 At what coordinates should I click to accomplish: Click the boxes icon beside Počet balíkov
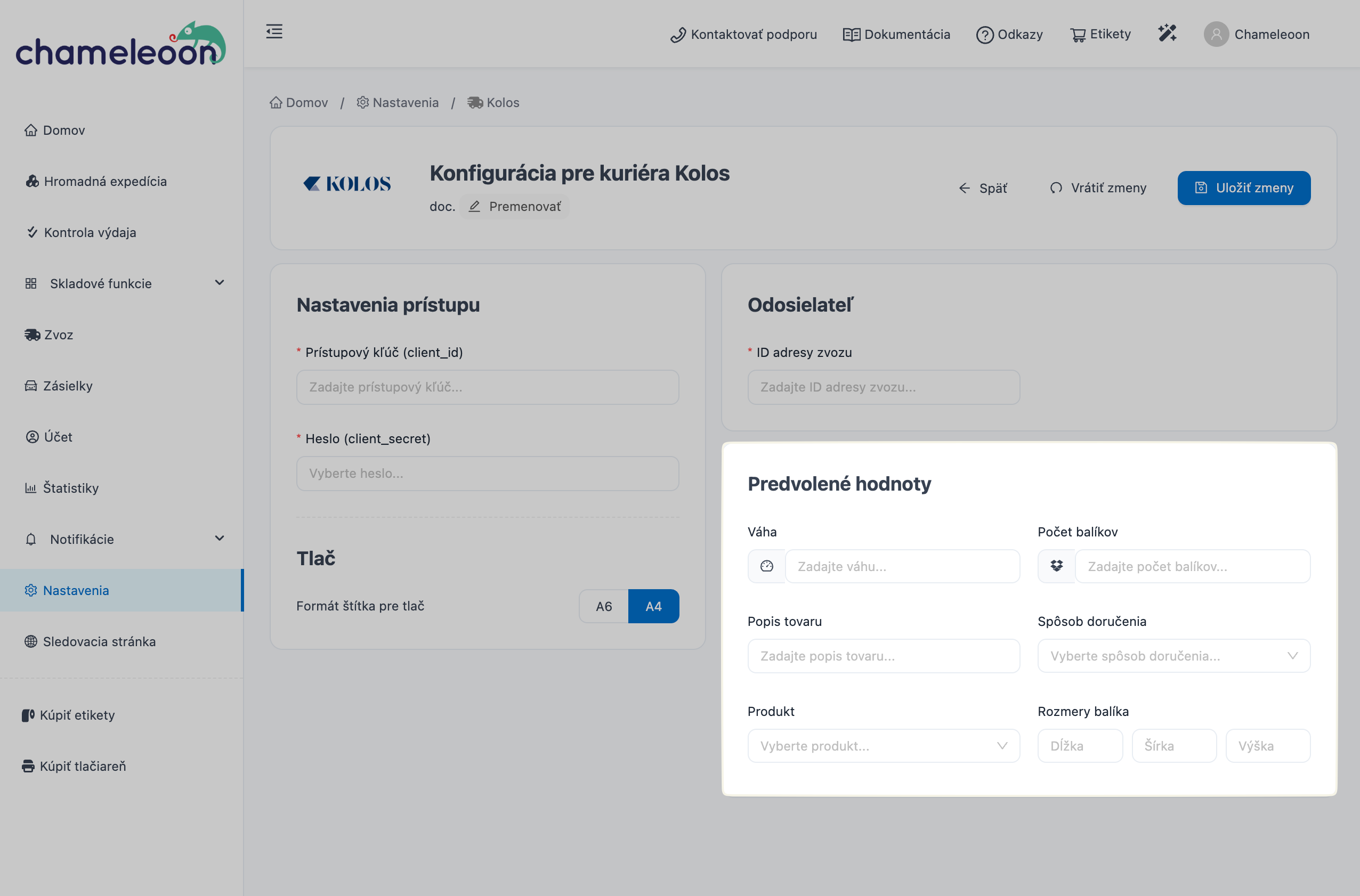pos(1056,566)
